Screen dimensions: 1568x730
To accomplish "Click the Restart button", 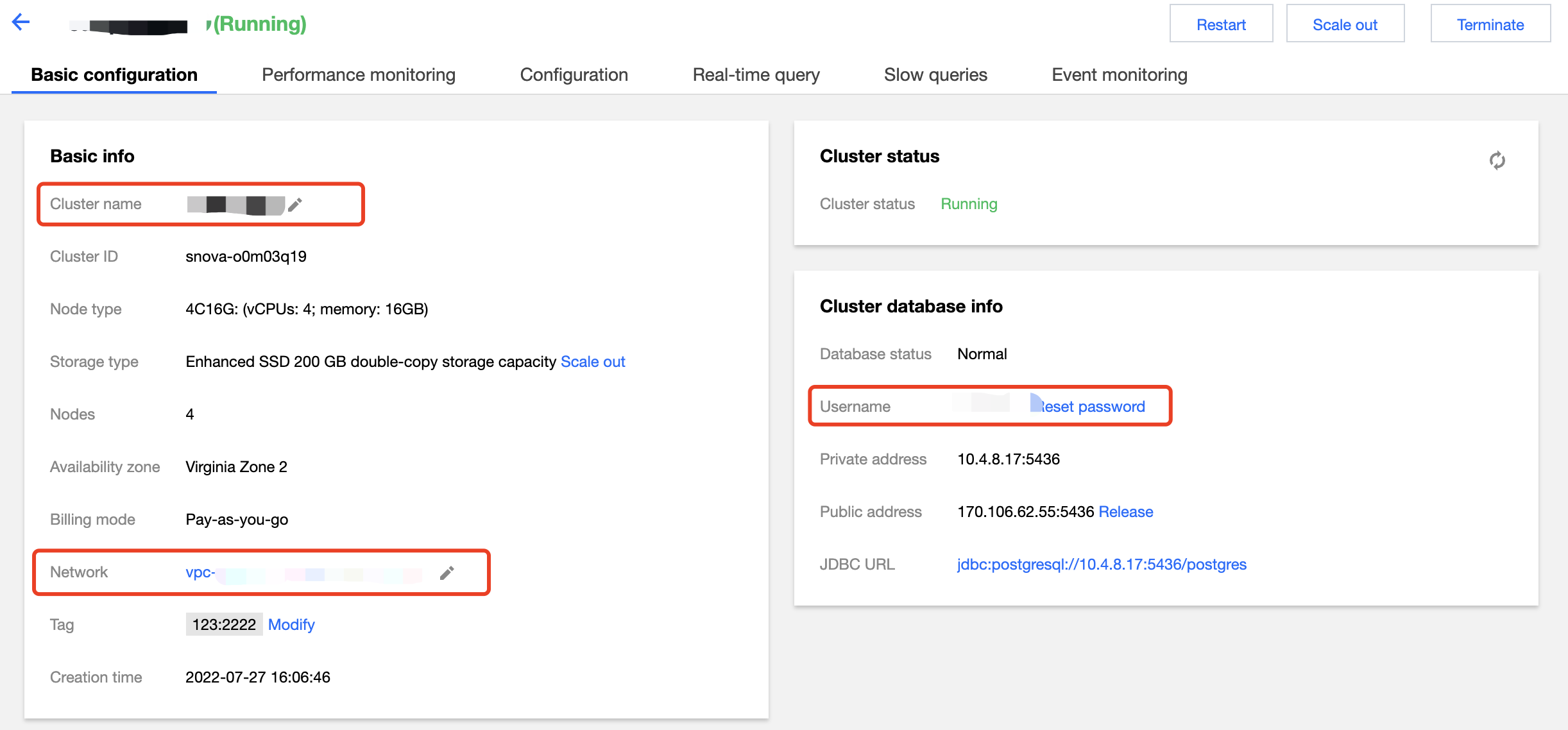I will 1220,24.
